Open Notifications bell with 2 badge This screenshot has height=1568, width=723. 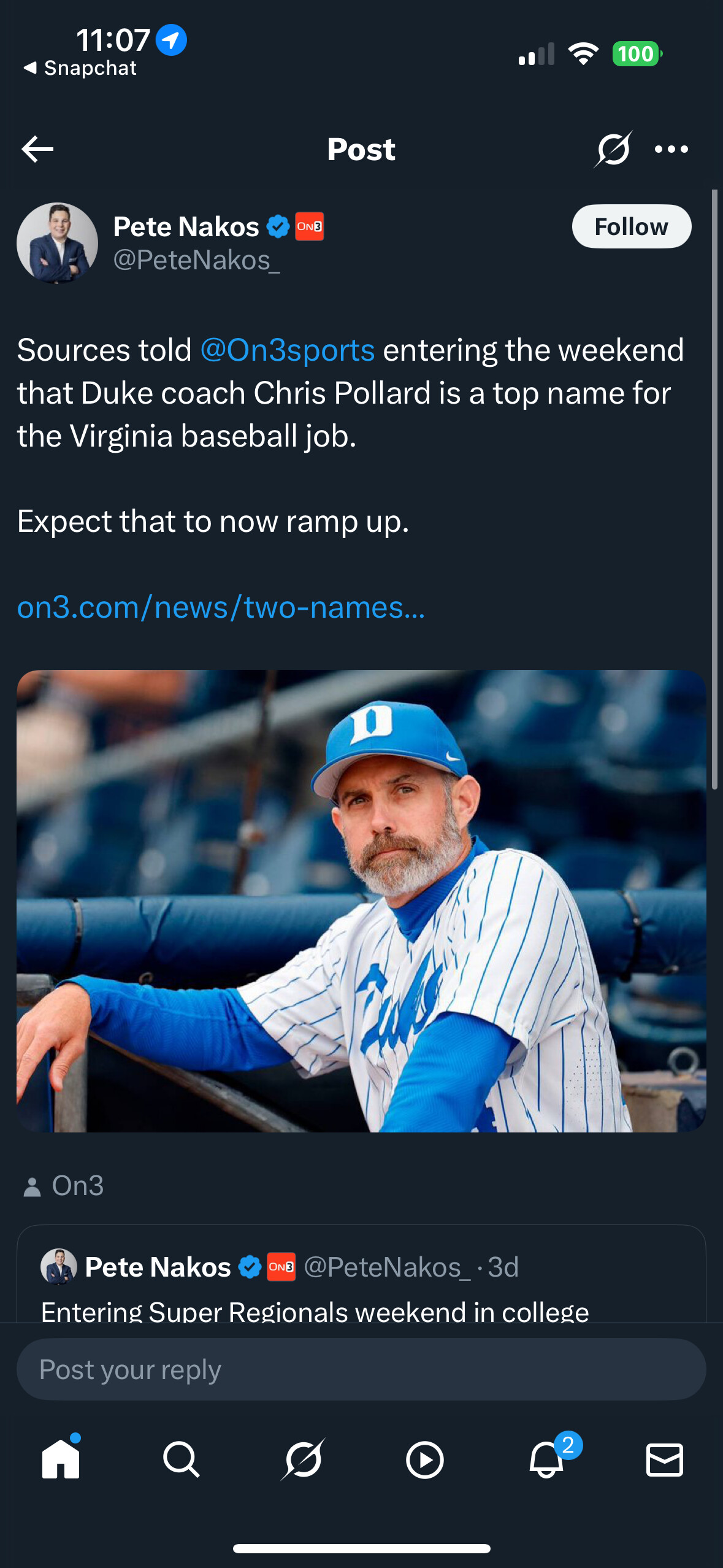546,1459
